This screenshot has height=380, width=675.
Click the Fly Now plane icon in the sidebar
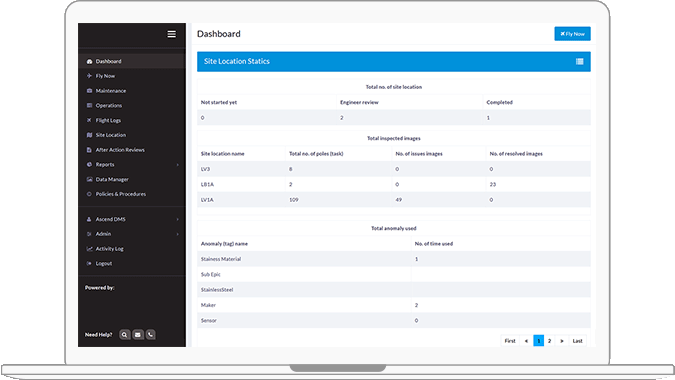89,76
